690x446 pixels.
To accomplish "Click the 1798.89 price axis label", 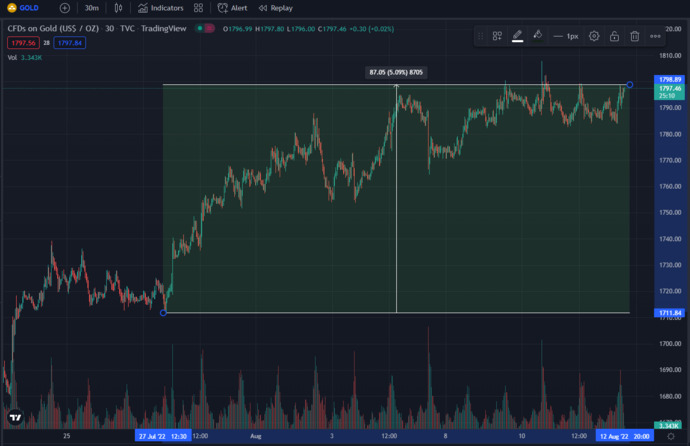I will pos(669,80).
